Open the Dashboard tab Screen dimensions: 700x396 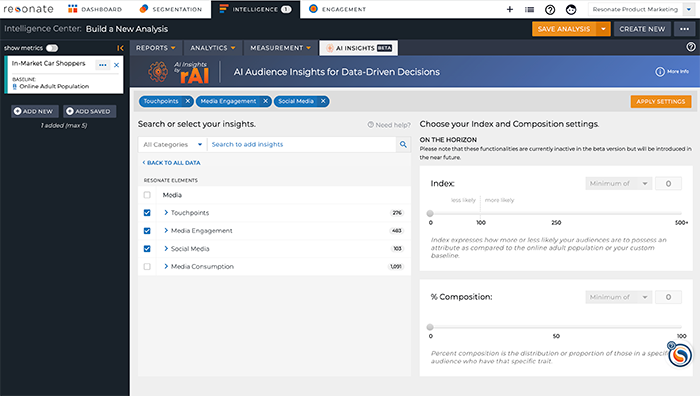click(95, 9)
